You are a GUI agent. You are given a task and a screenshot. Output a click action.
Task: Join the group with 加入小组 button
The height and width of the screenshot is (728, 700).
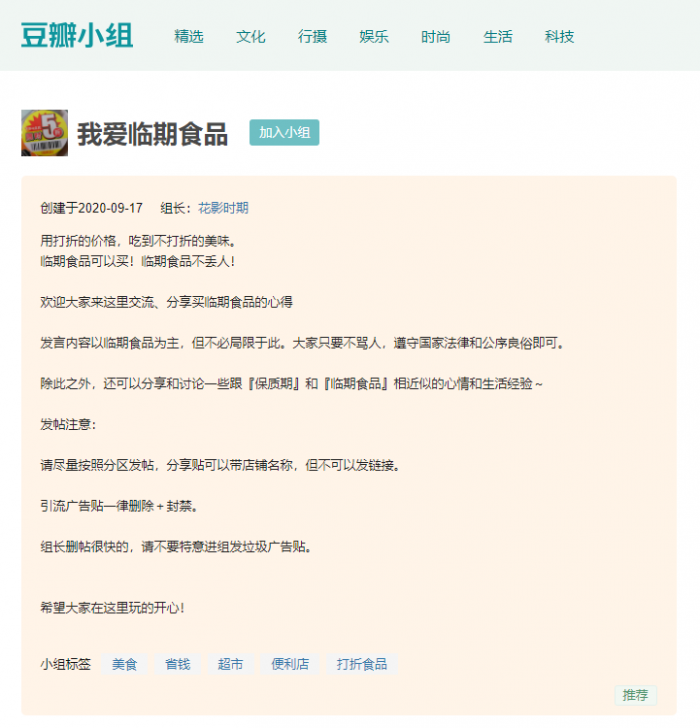click(x=284, y=132)
